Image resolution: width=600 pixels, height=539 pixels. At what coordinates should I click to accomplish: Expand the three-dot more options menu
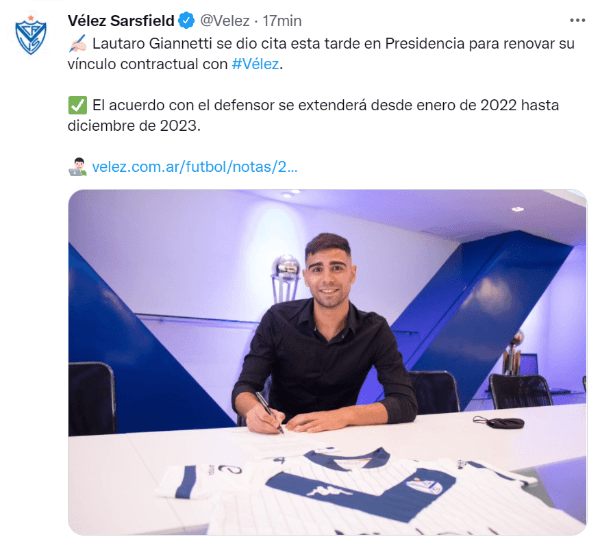coord(577,20)
